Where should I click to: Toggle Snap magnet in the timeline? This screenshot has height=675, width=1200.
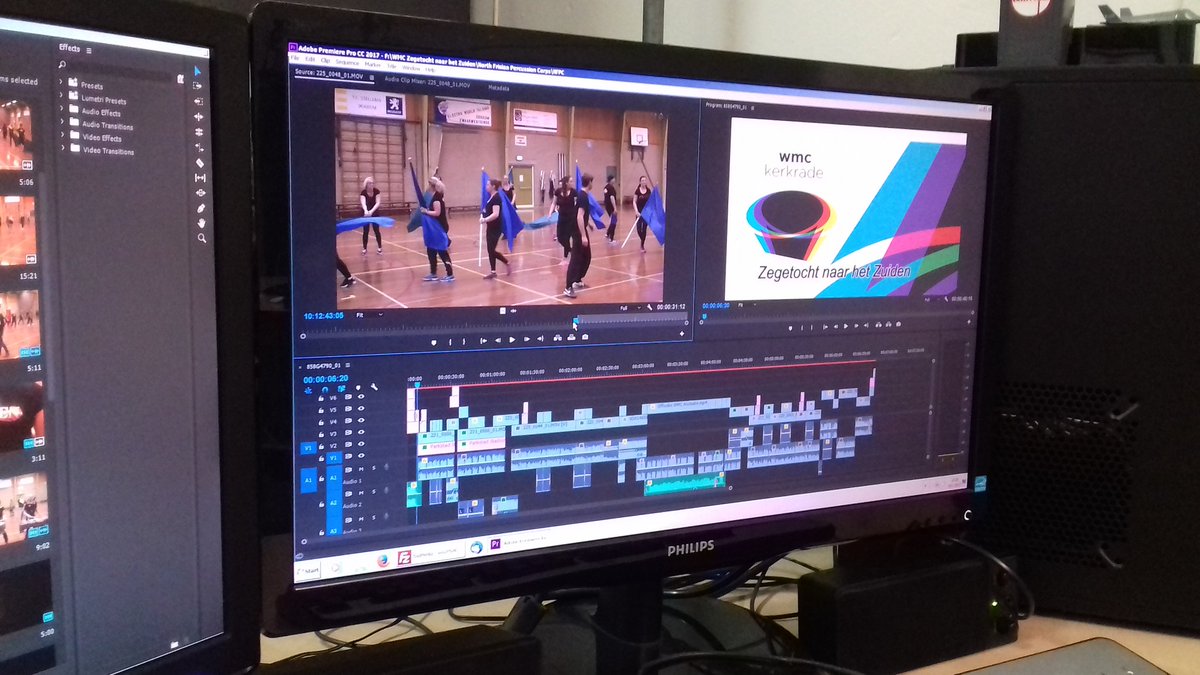[x=325, y=389]
